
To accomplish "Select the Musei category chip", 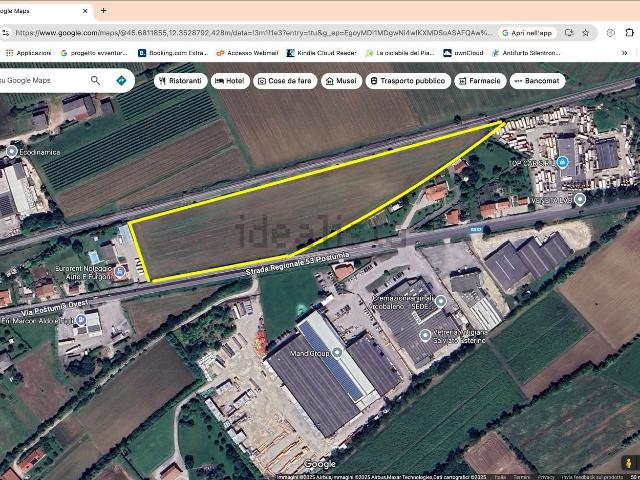I will 341,81.
